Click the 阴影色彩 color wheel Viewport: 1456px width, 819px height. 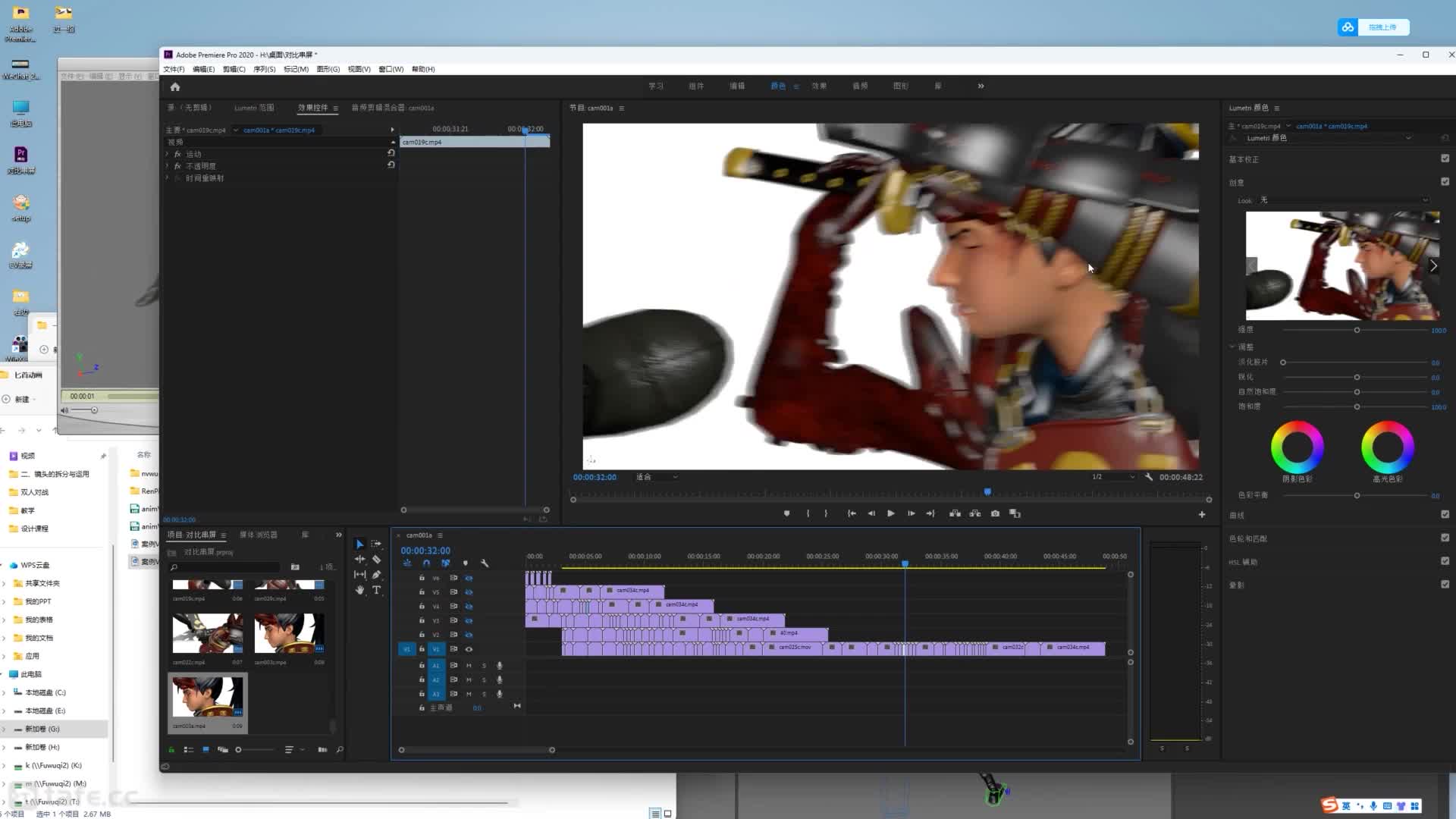click(1297, 447)
